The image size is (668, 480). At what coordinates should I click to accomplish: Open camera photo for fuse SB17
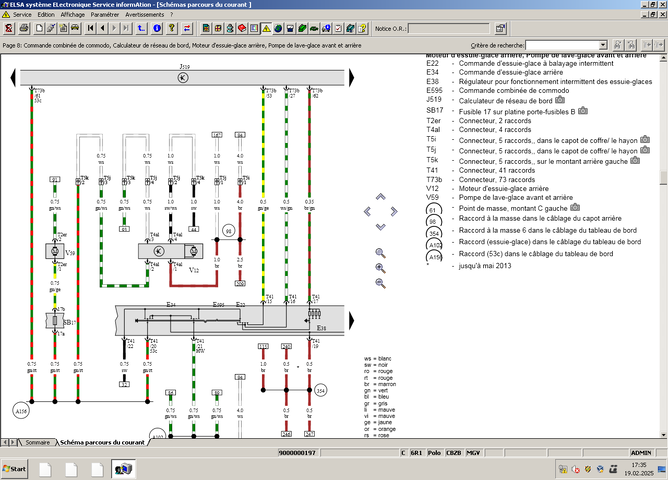(585, 111)
